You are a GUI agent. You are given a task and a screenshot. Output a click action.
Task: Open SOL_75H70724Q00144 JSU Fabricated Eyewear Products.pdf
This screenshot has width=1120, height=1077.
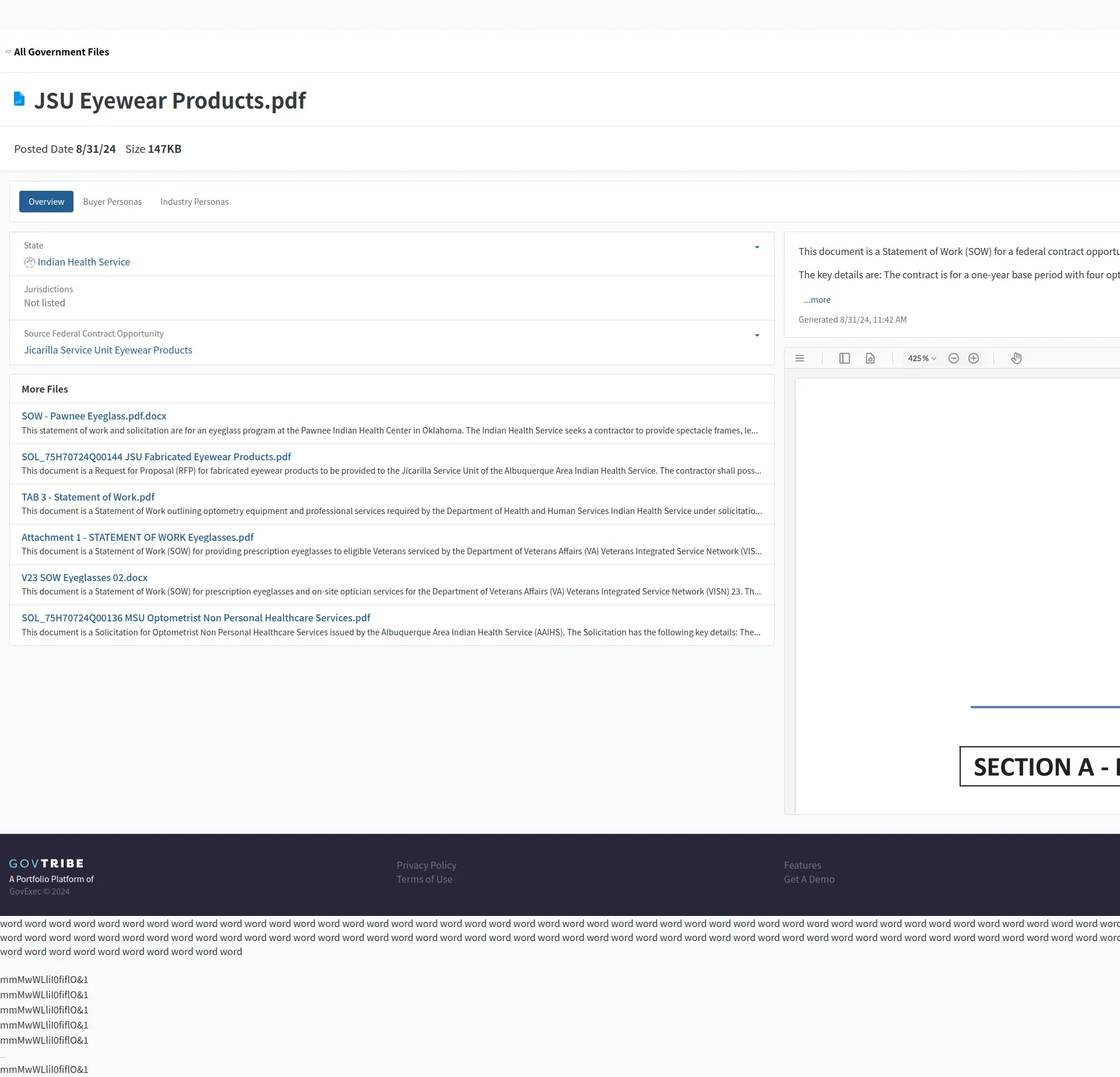point(156,457)
